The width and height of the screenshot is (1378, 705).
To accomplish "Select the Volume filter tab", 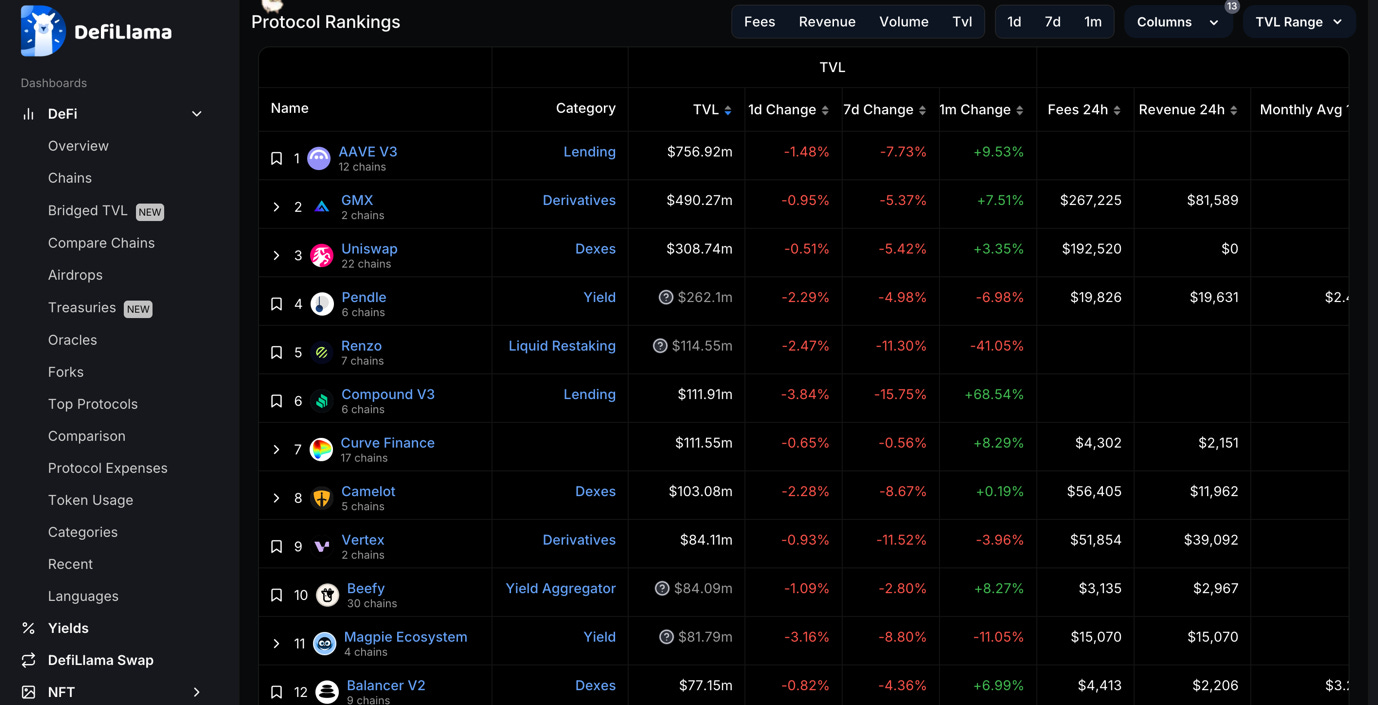I will tap(904, 22).
